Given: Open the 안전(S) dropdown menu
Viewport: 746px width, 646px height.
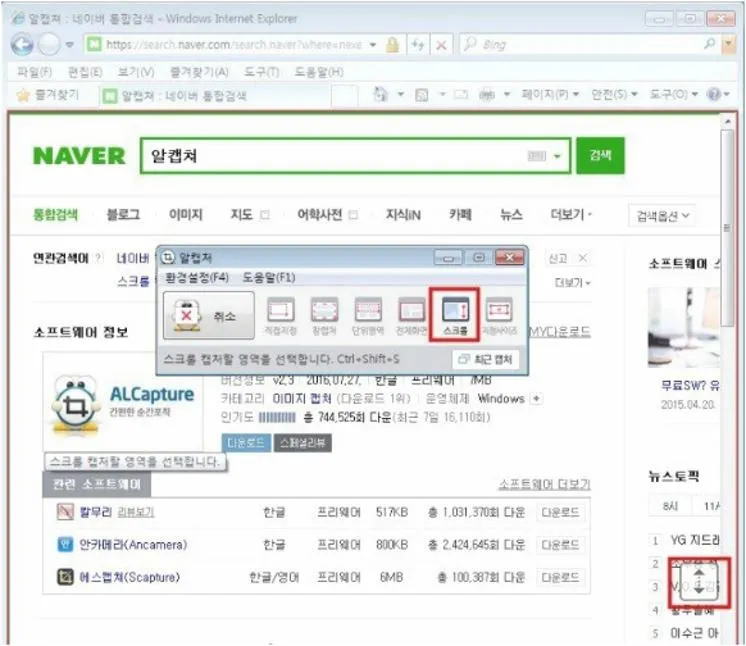Looking at the screenshot, I should (614, 95).
